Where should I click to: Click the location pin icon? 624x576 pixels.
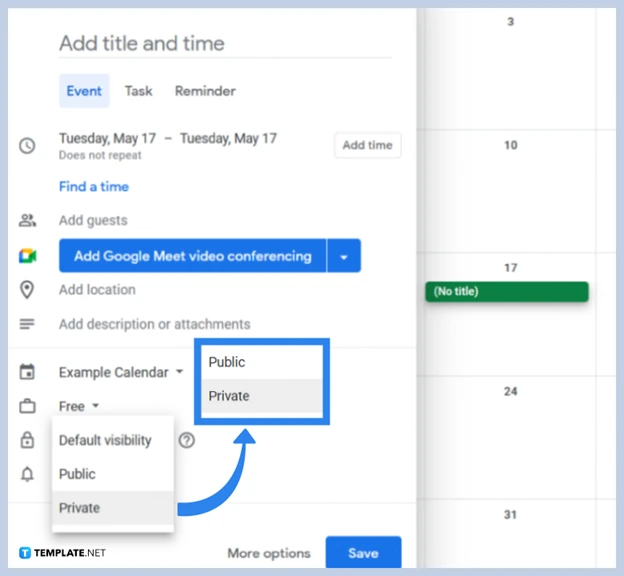click(x=27, y=289)
